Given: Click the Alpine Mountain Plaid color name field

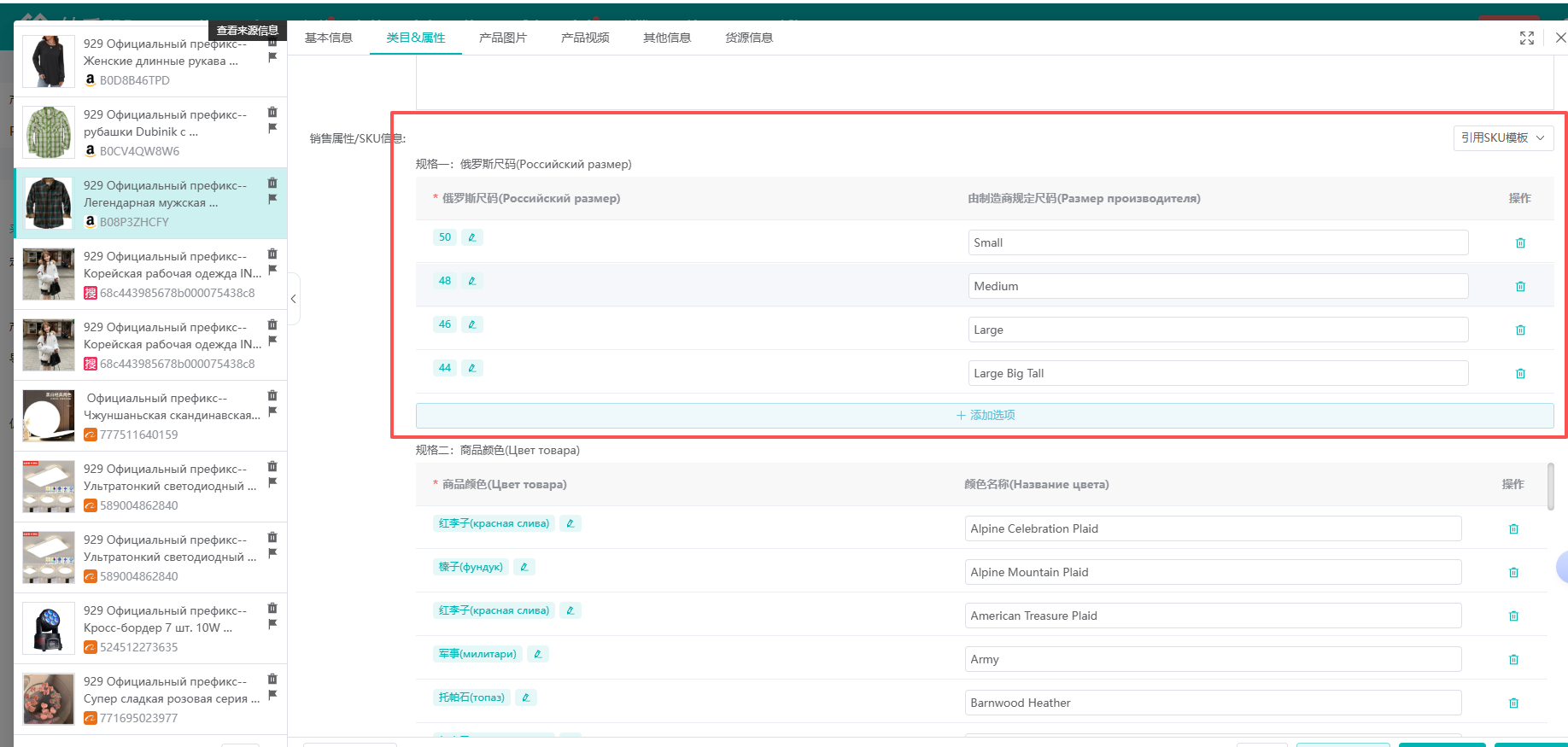Looking at the screenshot, I should click(1213, 573).
